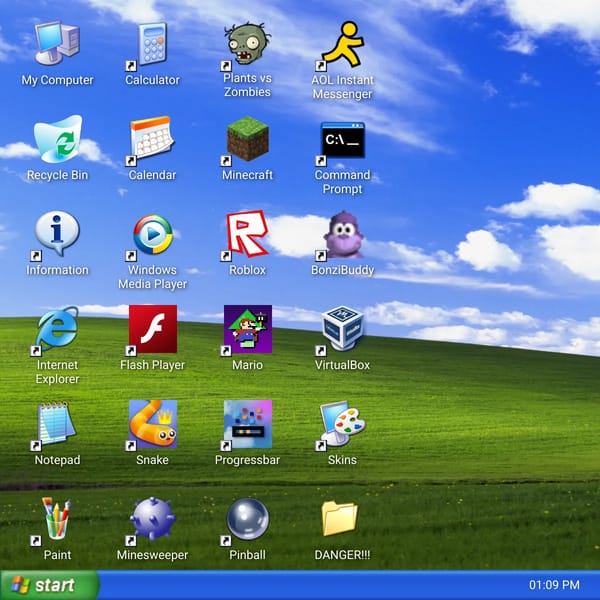Select the red Flash Player icon
Viewport: 600px width, 600px height.
point(153,329)
